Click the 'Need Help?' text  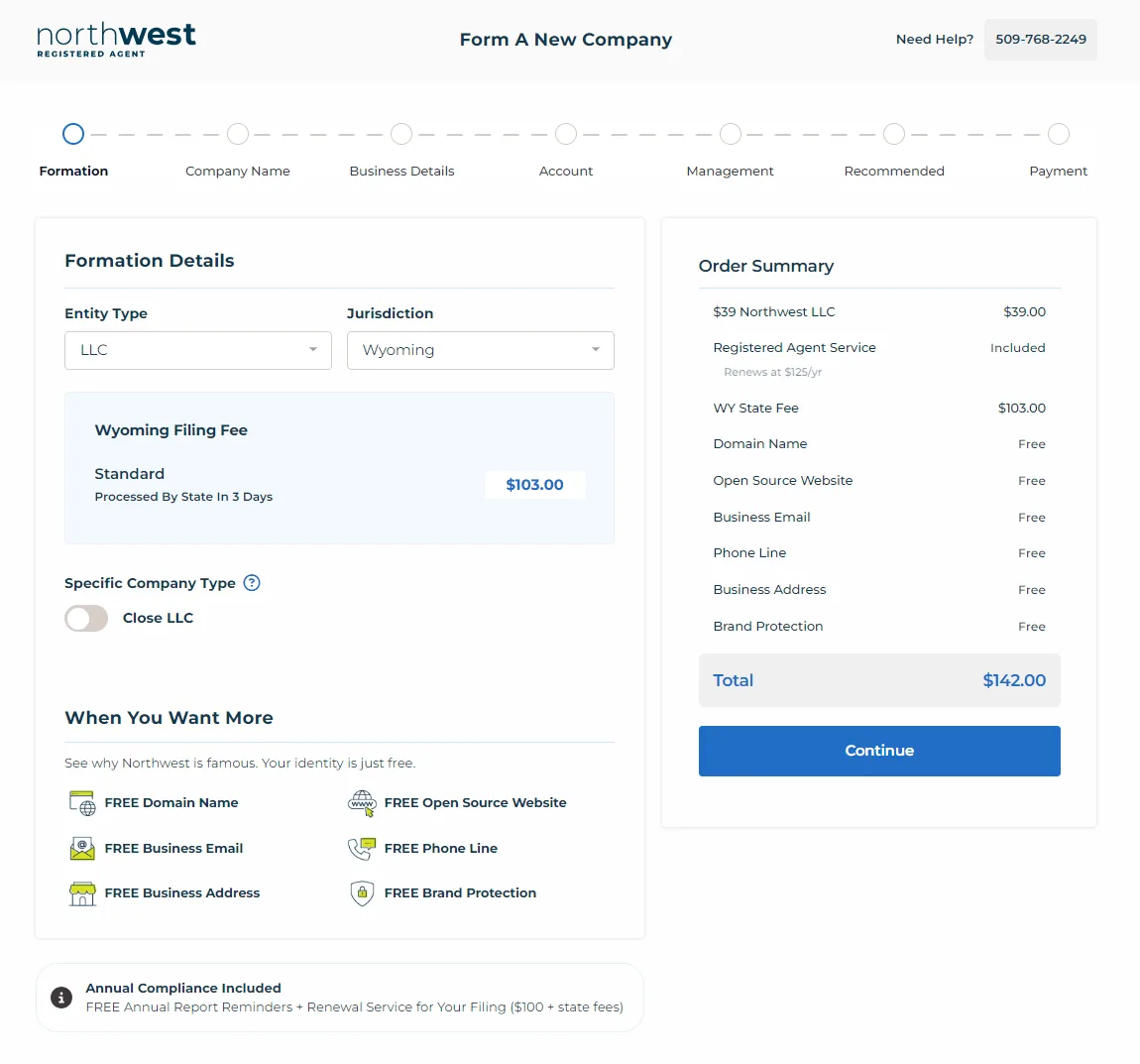tap(934, 40)
